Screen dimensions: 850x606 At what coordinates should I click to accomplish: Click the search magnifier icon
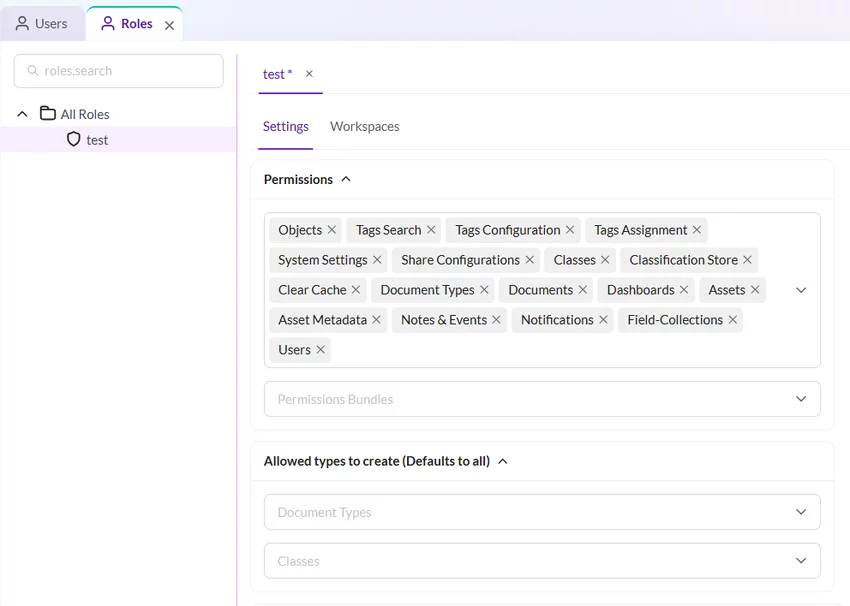(x=33, y=70)
